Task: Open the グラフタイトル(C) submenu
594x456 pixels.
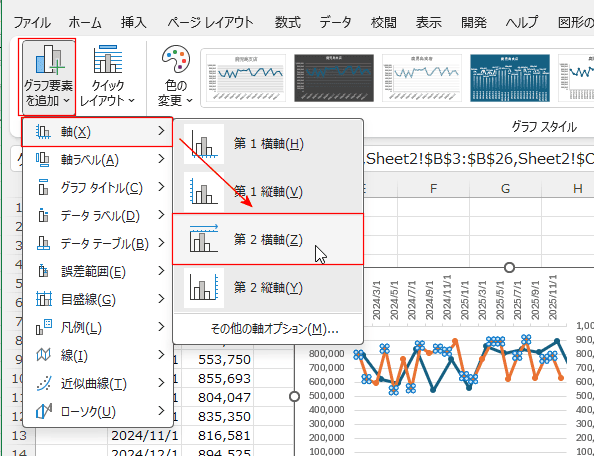Action: (97, 188)
